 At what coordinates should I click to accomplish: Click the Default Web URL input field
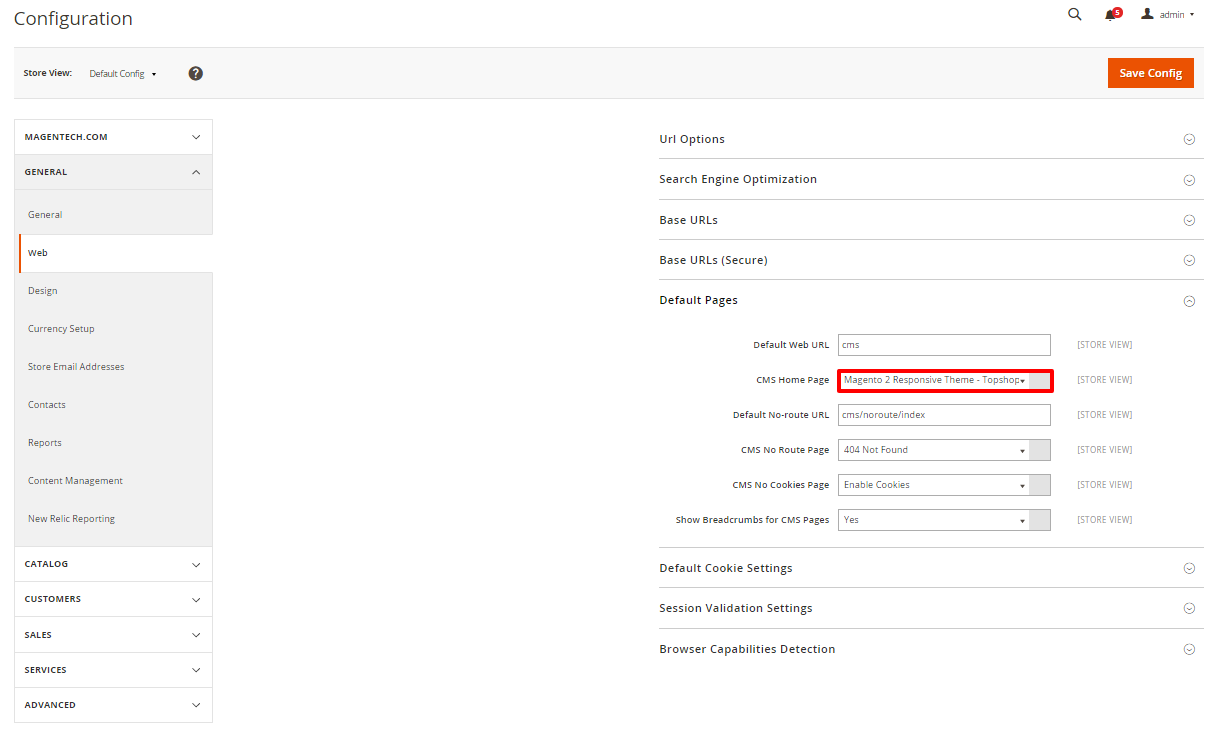[944, 345]
